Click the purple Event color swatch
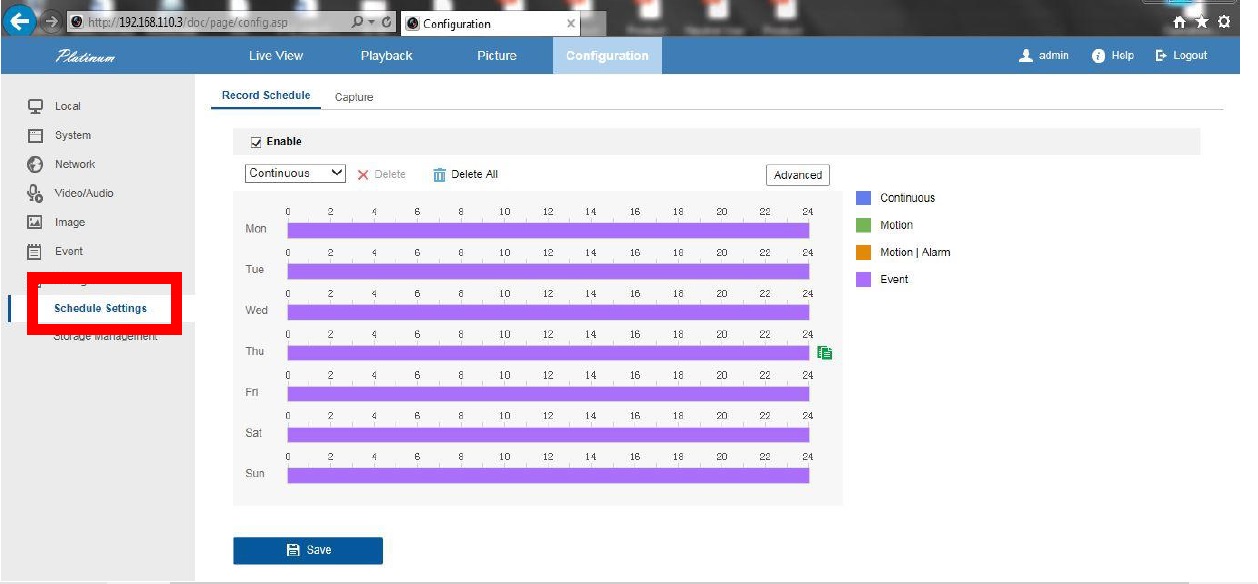The image size is (1258, 584). point(863,280)
